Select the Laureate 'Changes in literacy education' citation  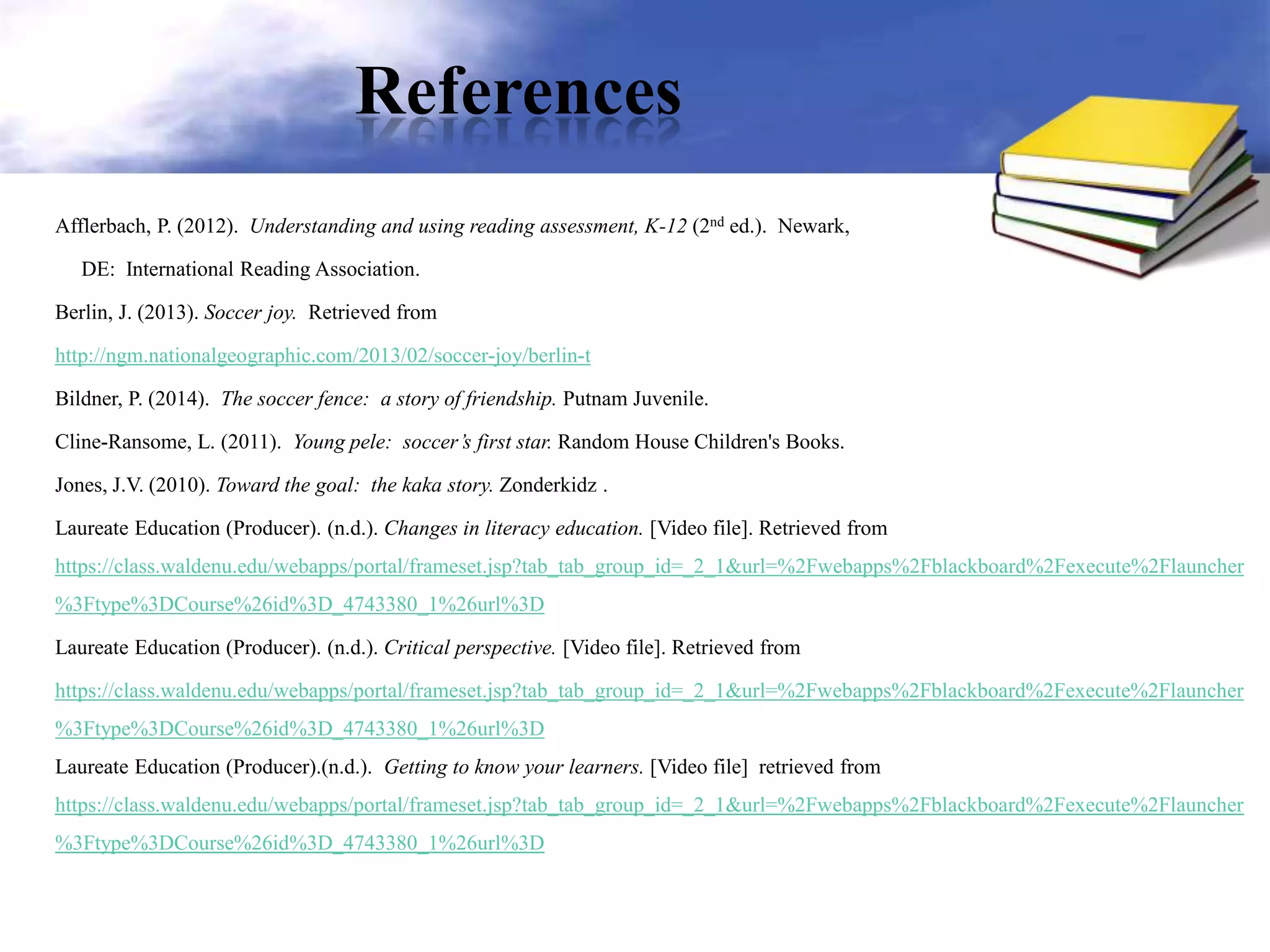point(471,528)
